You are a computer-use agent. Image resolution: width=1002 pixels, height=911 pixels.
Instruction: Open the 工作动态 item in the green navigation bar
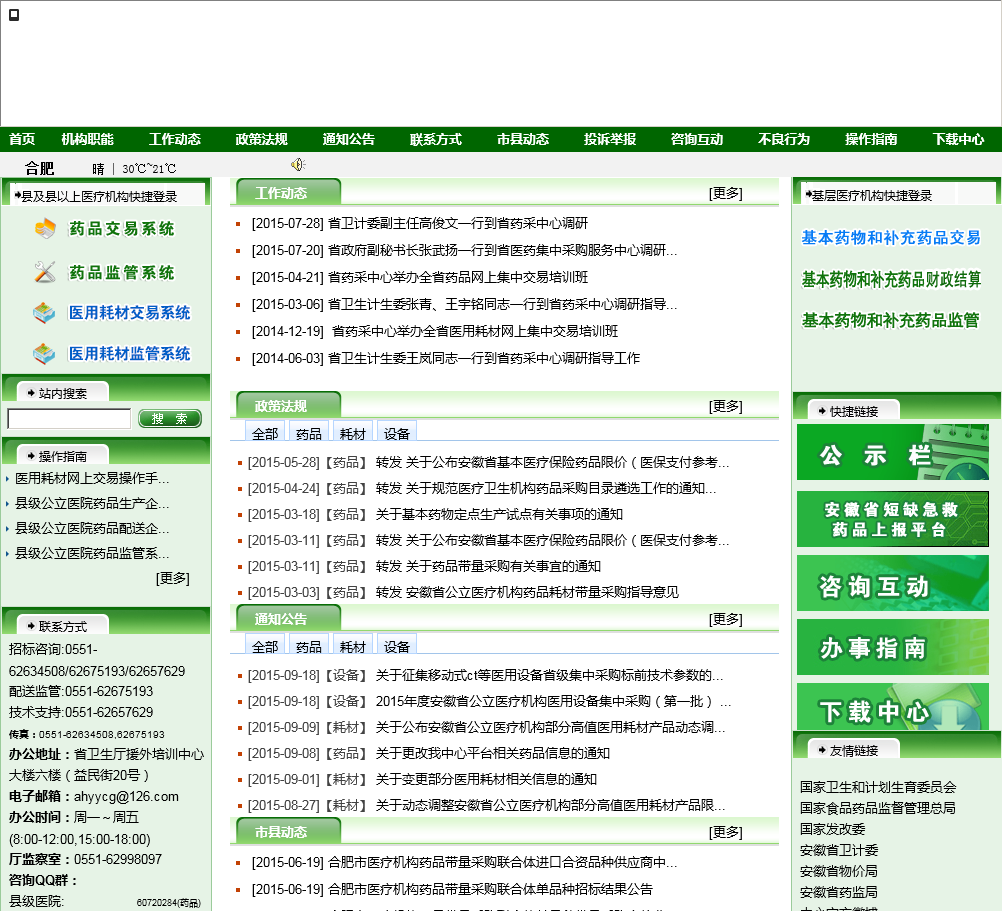pyautogui.click(x=174, y=139)
